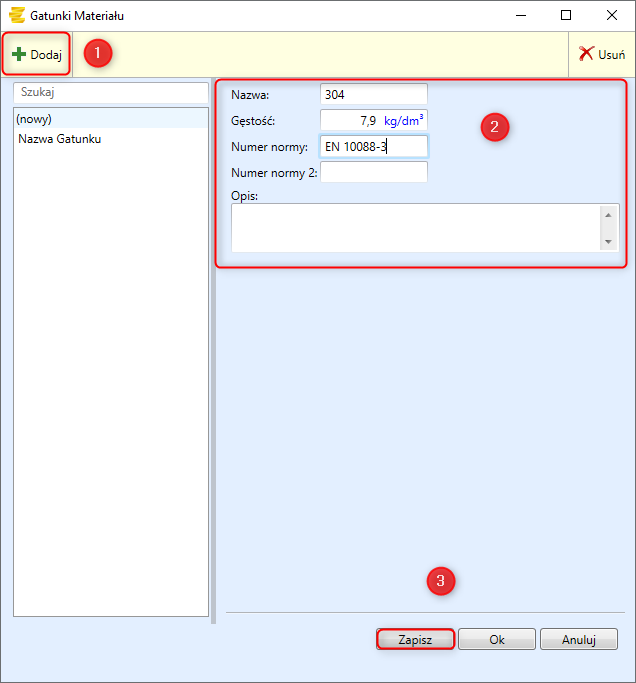Focus the empty Numer normy 2 field
The width and height of the screenshot is (636, 683).
(373, 173)
